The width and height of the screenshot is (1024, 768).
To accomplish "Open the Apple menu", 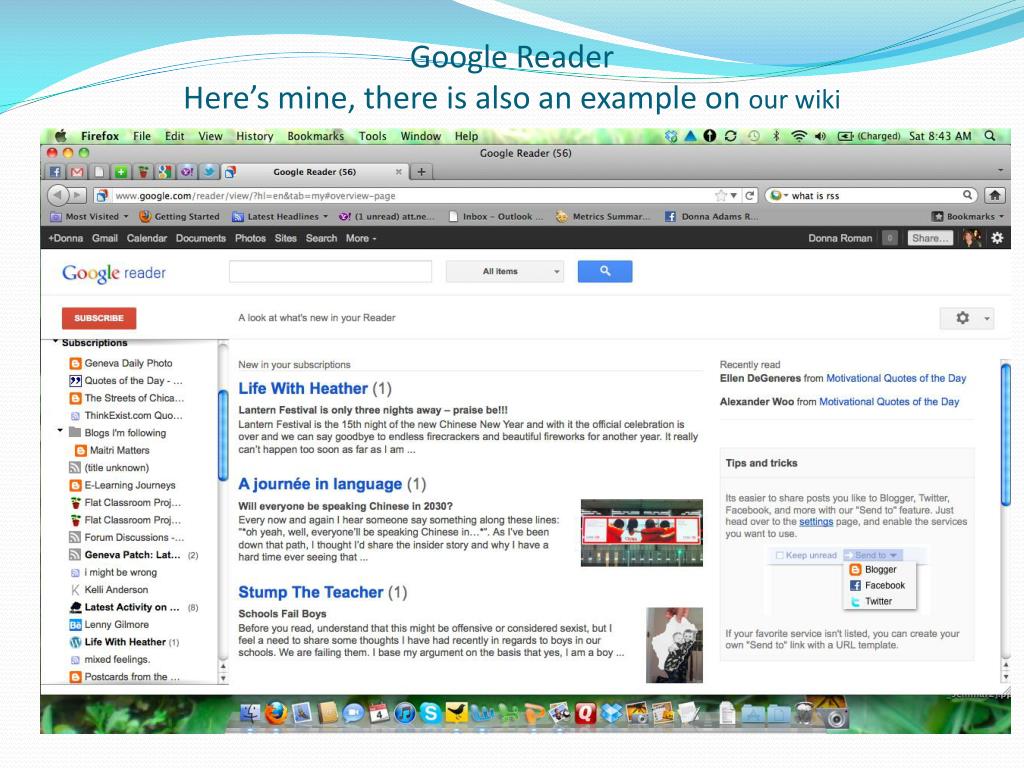I will click(61, 136).
